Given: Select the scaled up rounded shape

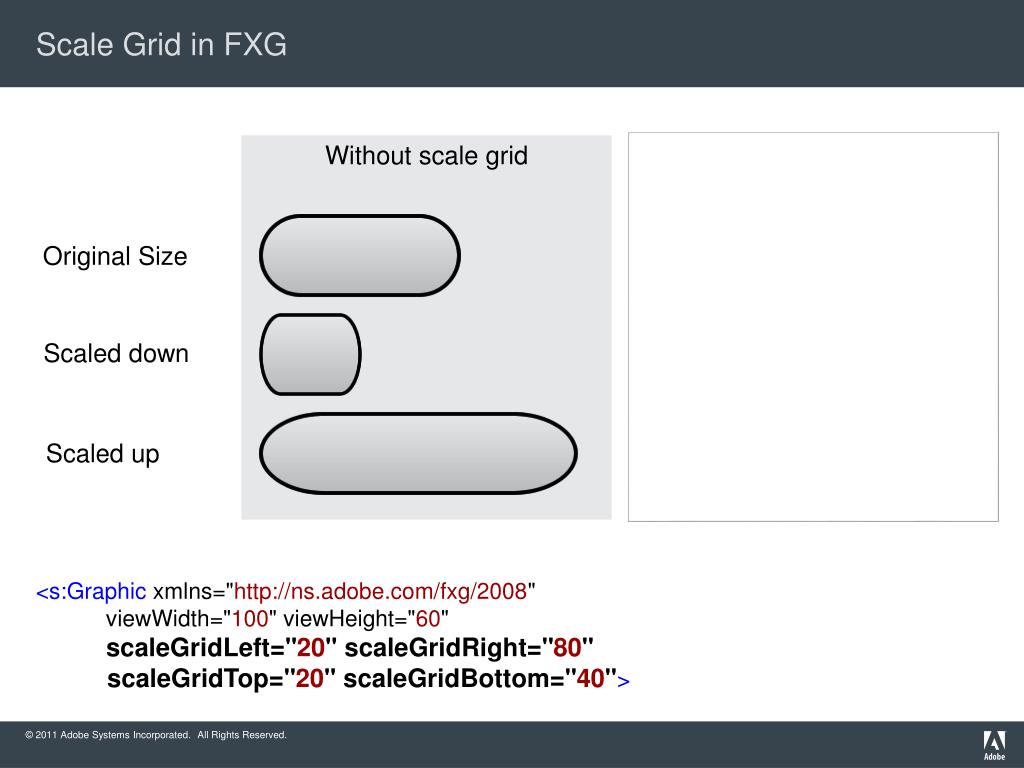Looking at the screenshot, I should (x=418, y=453).
